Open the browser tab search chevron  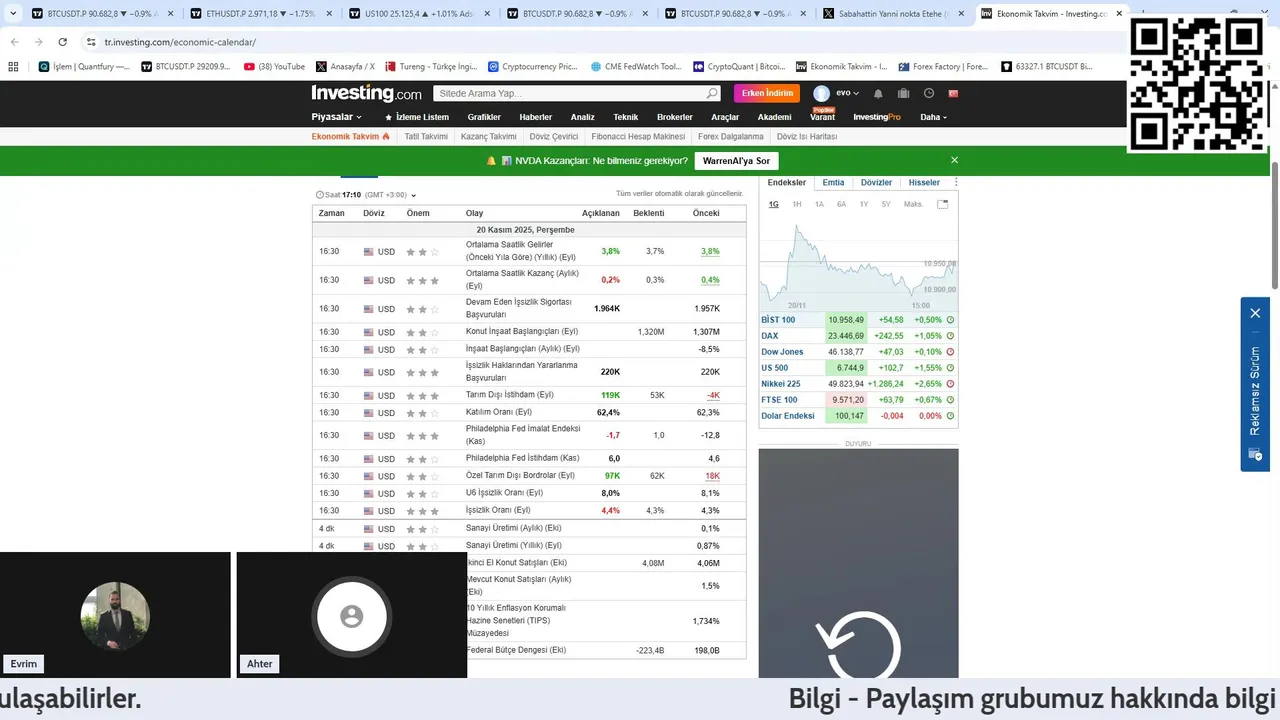tap(11, 14)
